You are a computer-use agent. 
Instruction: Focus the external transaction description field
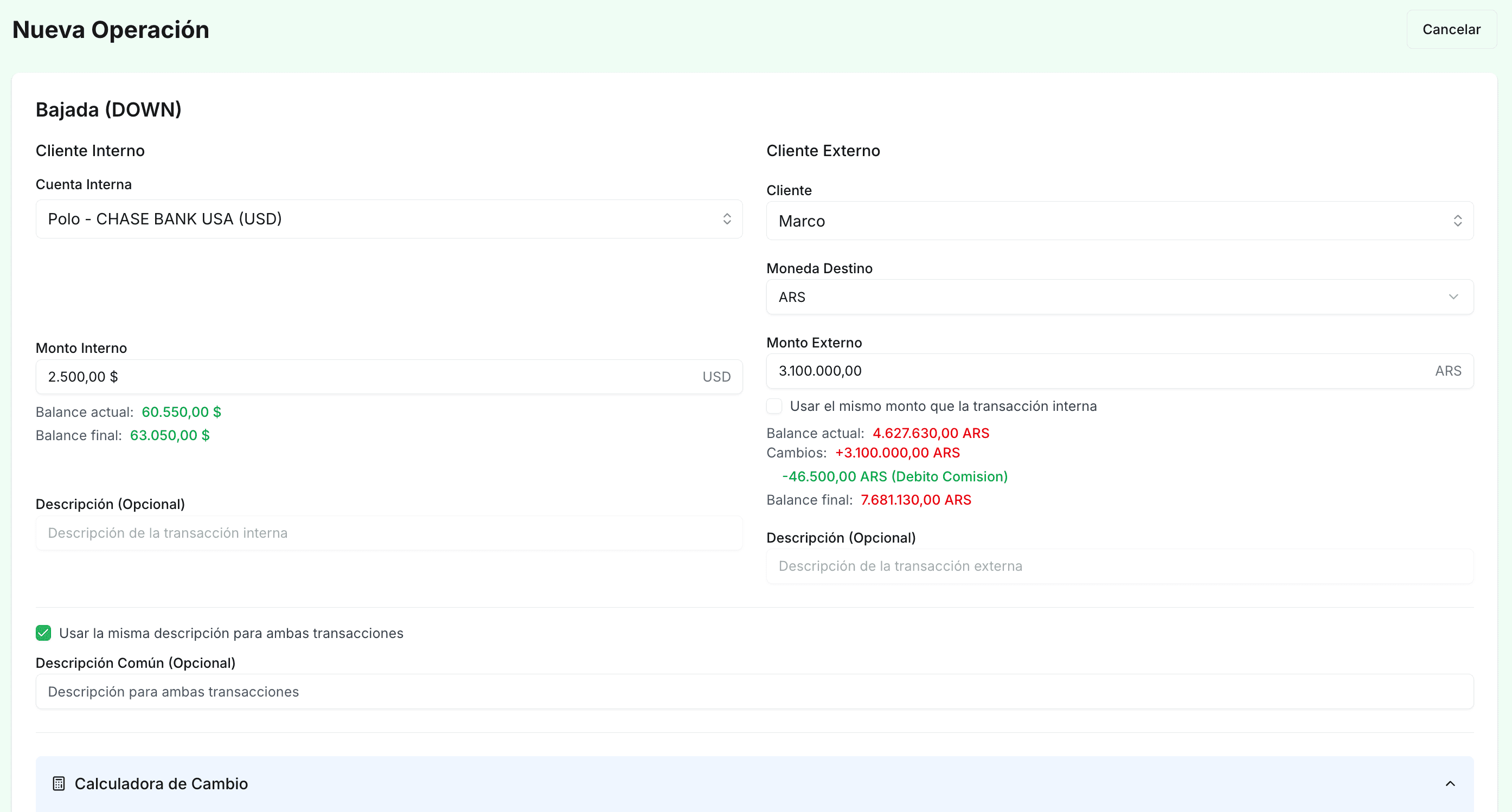pyautogui.click(x=1119, y=566)
